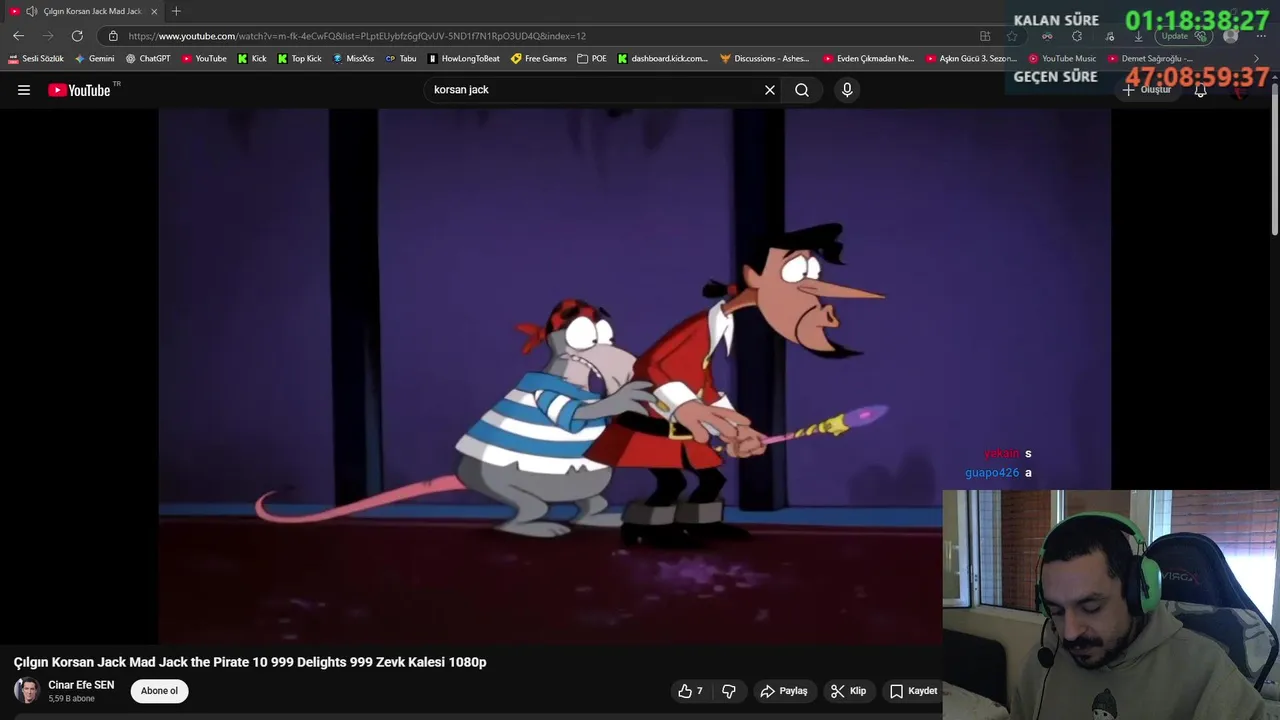Reload the page with the refresh icon
The image size is (1280, 720).
pos(77,36)
